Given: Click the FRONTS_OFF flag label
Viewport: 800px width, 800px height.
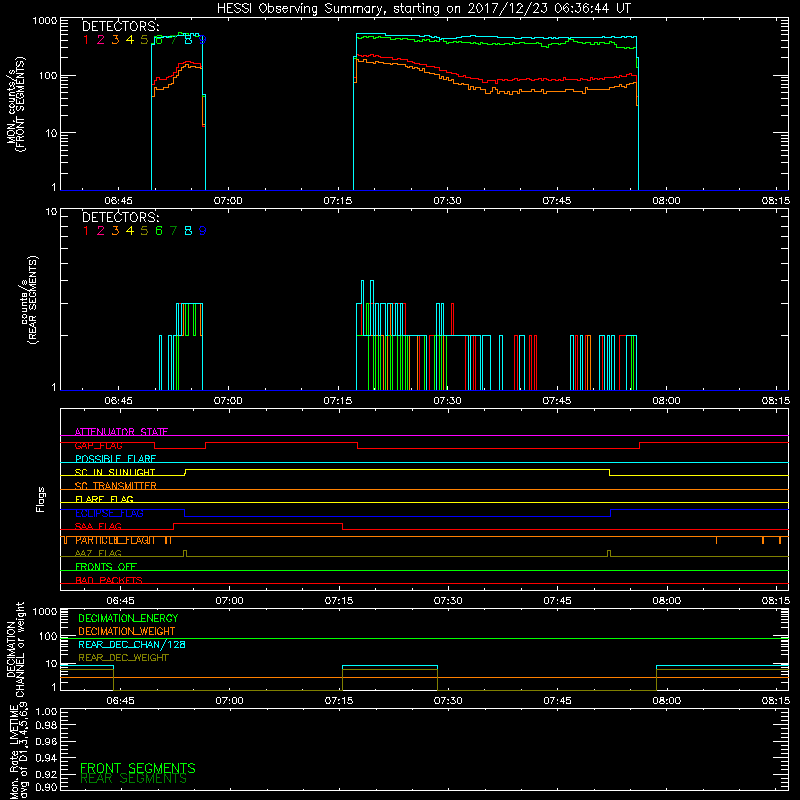Looking at the screenshot, I should (106, 567).
